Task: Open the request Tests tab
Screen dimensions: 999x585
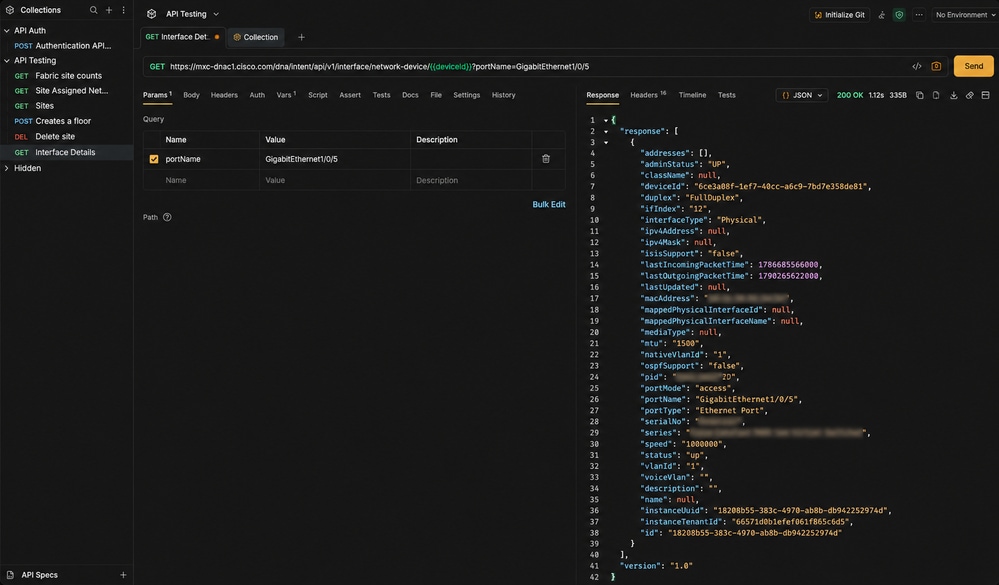Action: 381,95
